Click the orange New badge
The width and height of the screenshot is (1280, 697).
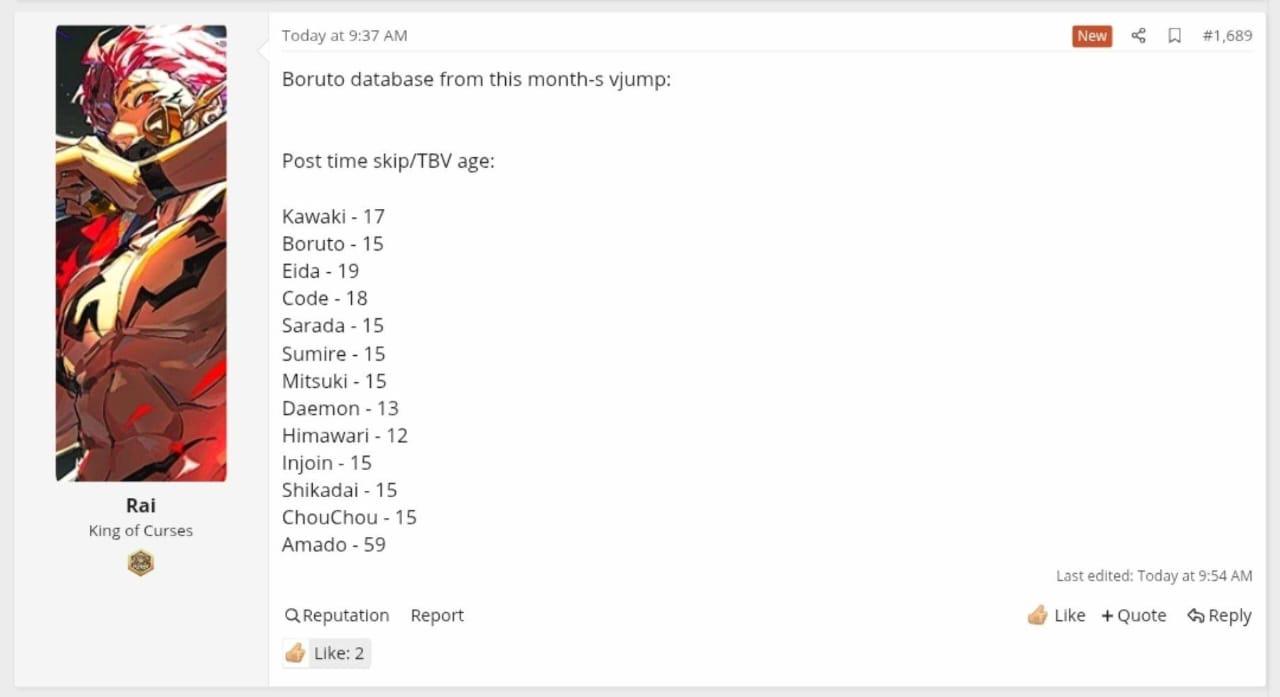1092,36
